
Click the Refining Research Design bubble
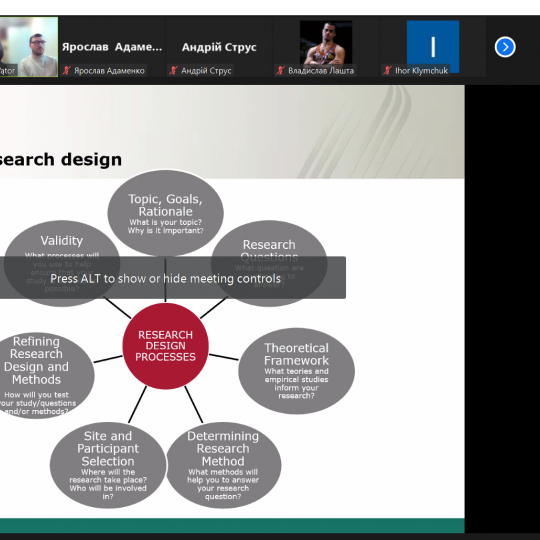pyautogui.click(x=41, y=375)
